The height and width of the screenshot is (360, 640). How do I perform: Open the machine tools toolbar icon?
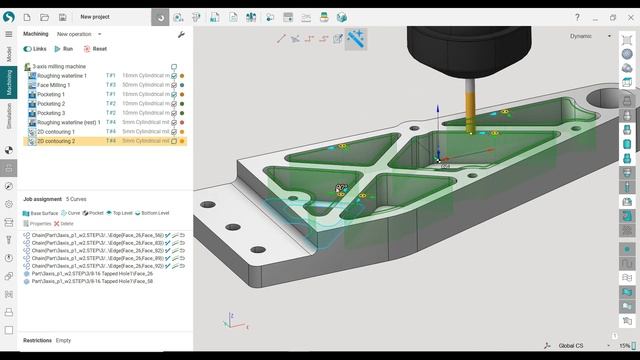251,17
